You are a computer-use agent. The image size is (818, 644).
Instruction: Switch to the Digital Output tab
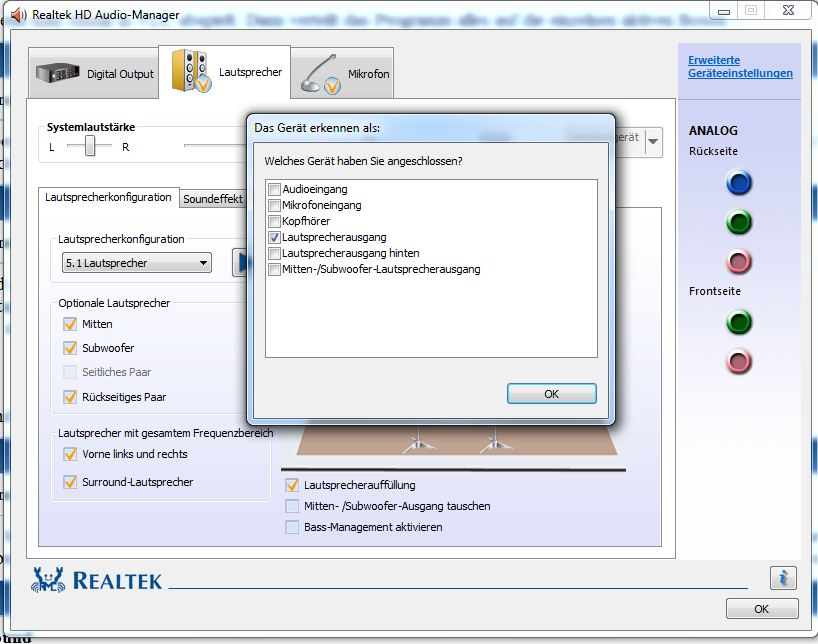pos(94,74)
